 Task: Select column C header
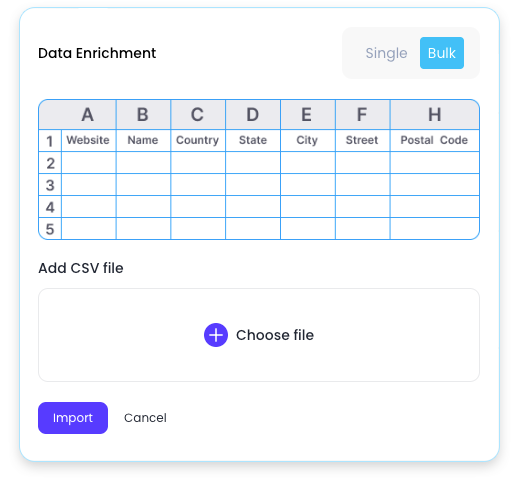coord(198,115)
